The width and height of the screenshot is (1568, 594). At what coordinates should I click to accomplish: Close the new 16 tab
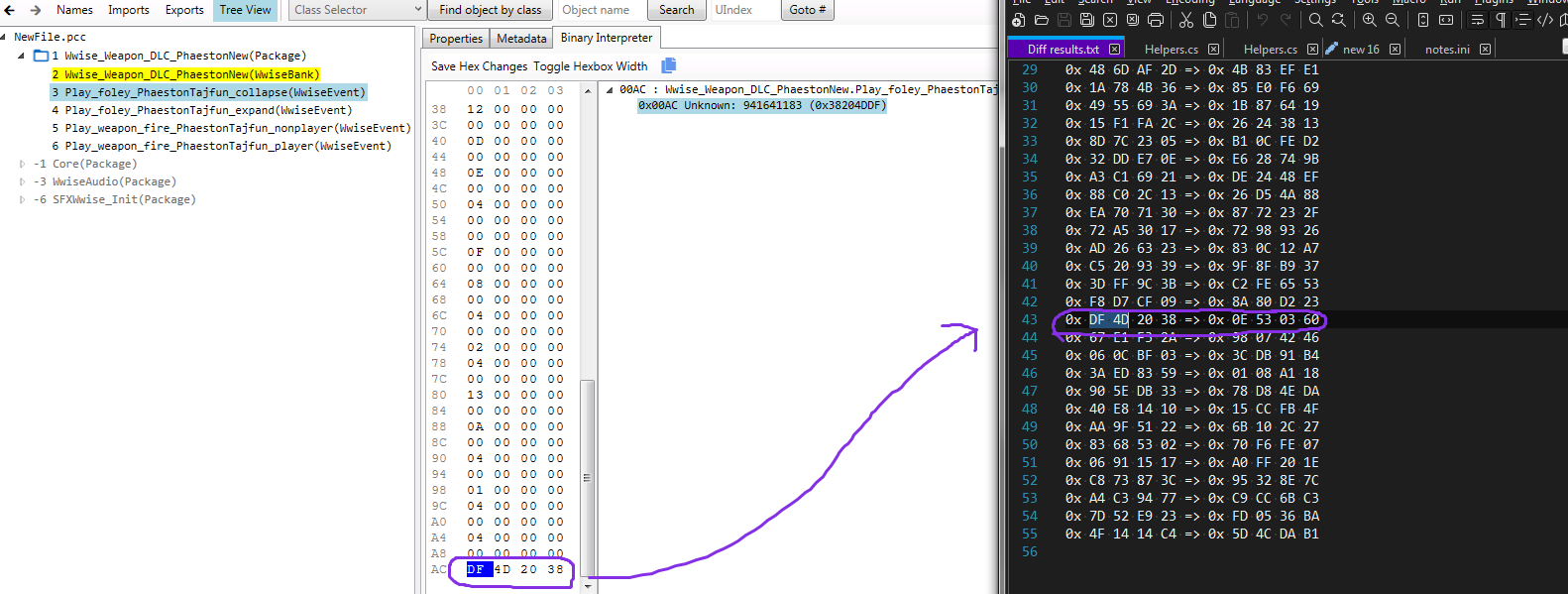point(1395,49)
